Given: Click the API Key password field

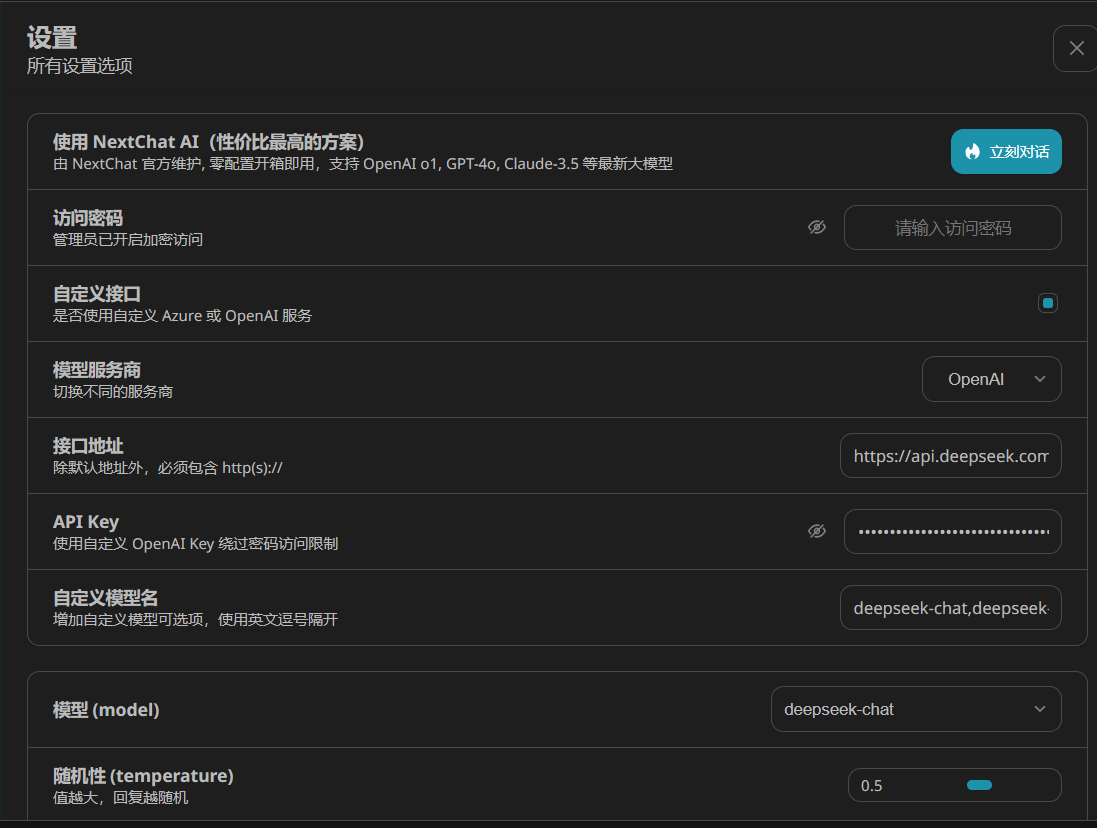Looking at the screenshot, I should (x=952, y=531).
